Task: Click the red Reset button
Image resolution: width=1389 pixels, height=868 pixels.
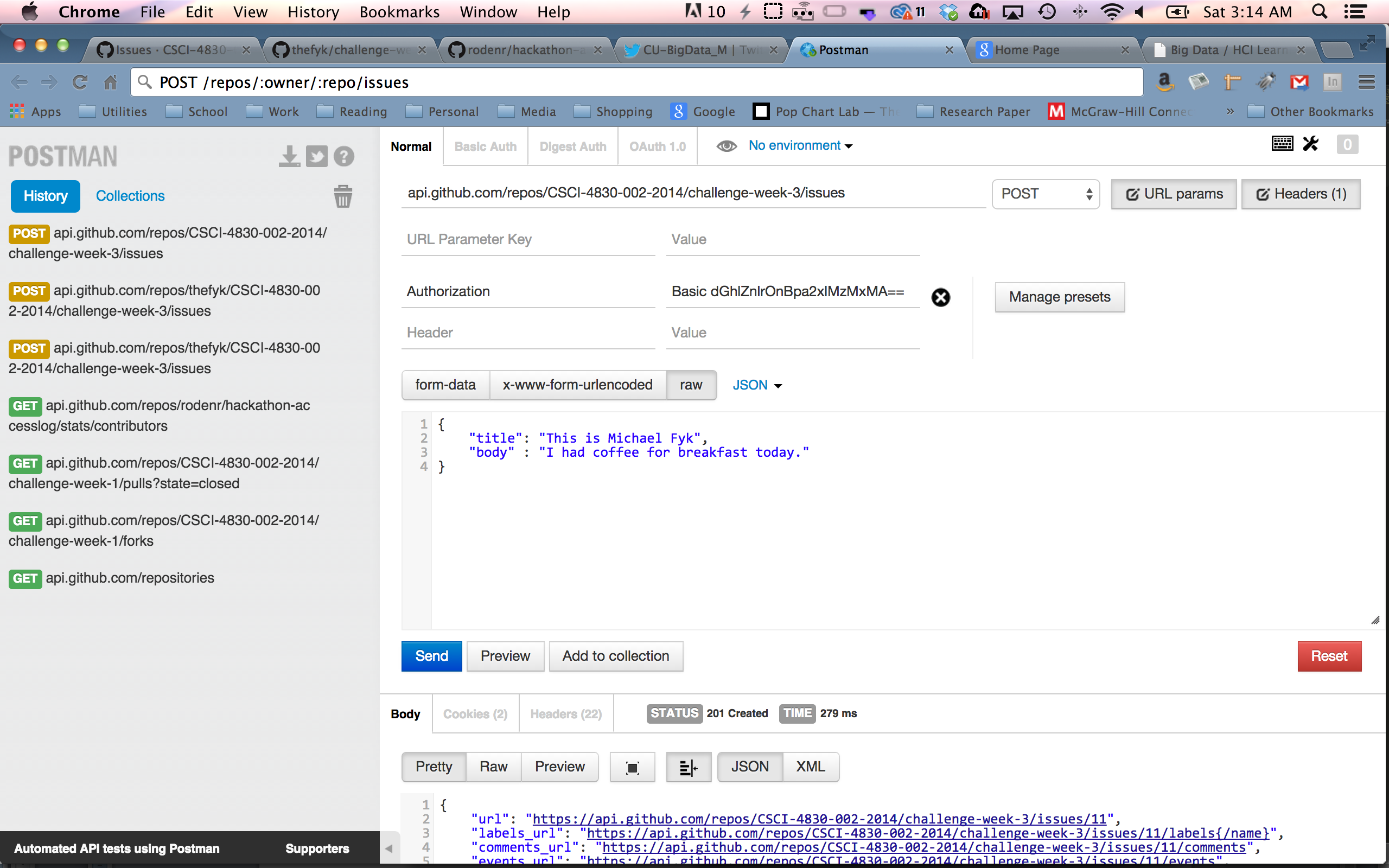Action: (x=1329, y=656)
